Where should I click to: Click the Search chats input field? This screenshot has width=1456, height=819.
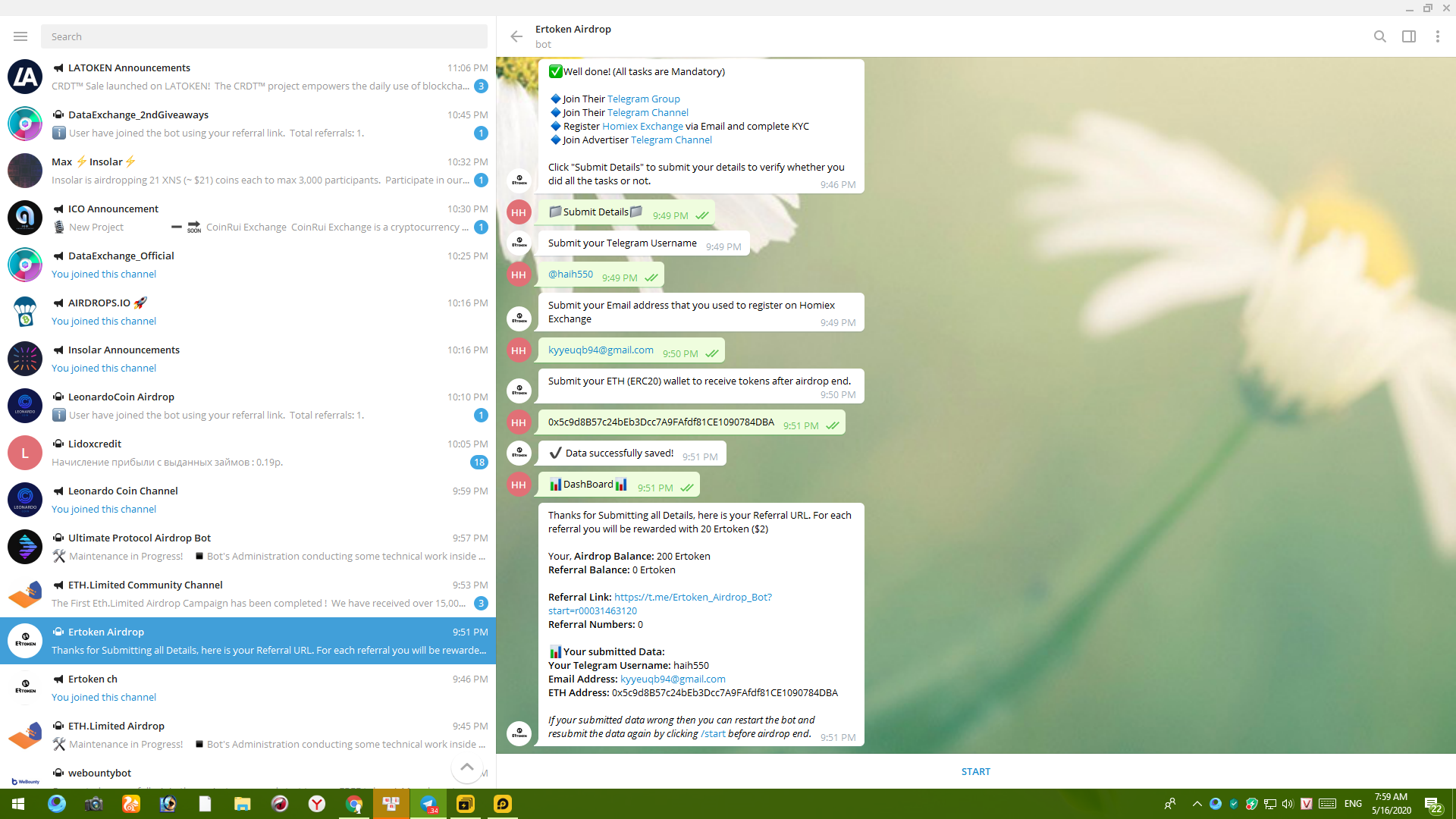point(264,36)
